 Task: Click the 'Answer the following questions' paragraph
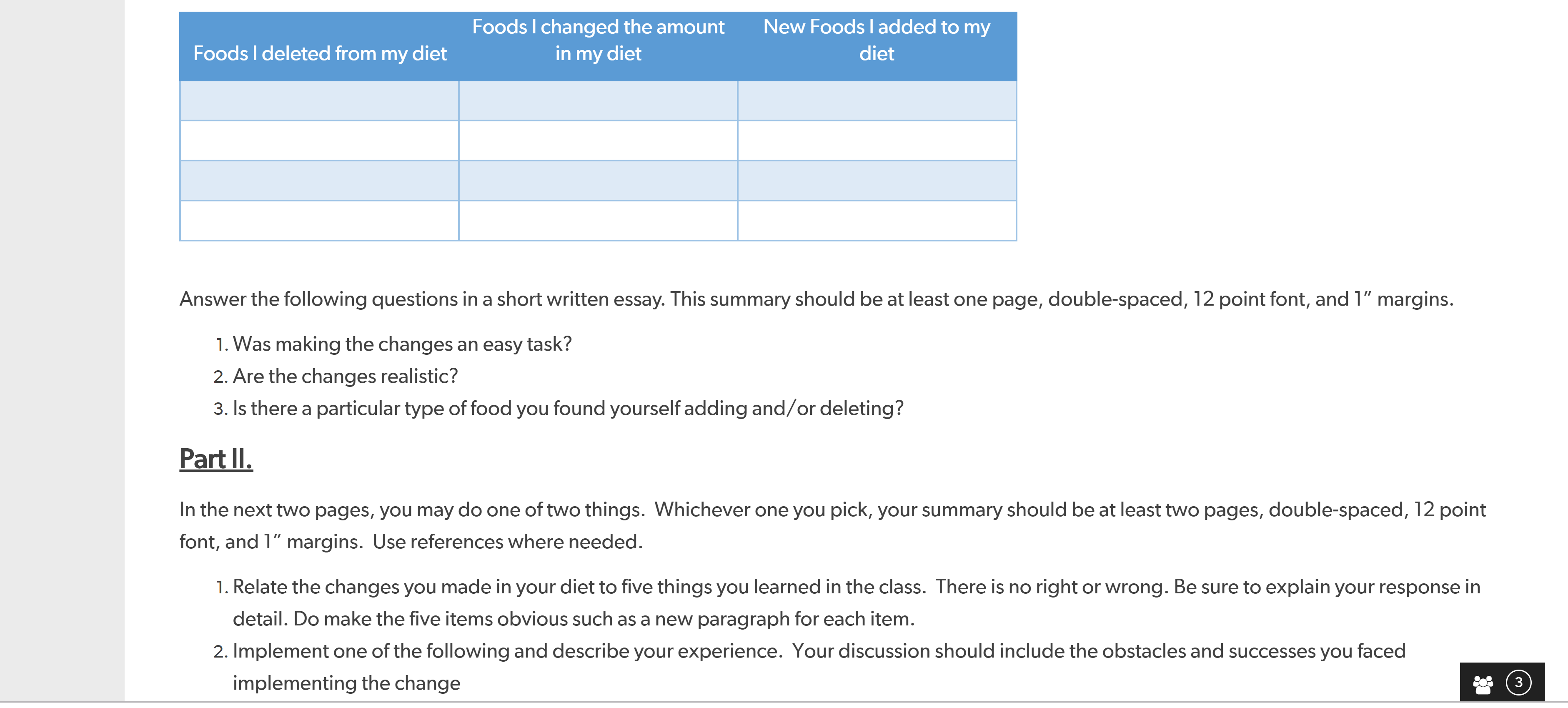[x=816, y=299]
